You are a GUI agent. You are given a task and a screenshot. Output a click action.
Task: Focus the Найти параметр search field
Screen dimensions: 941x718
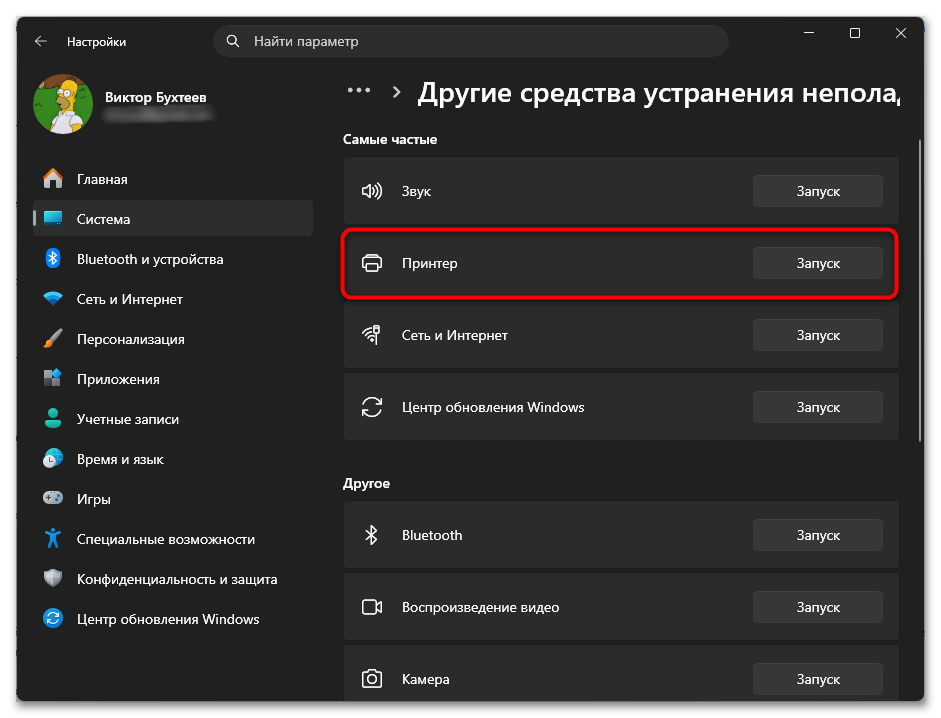coord(471,41)
